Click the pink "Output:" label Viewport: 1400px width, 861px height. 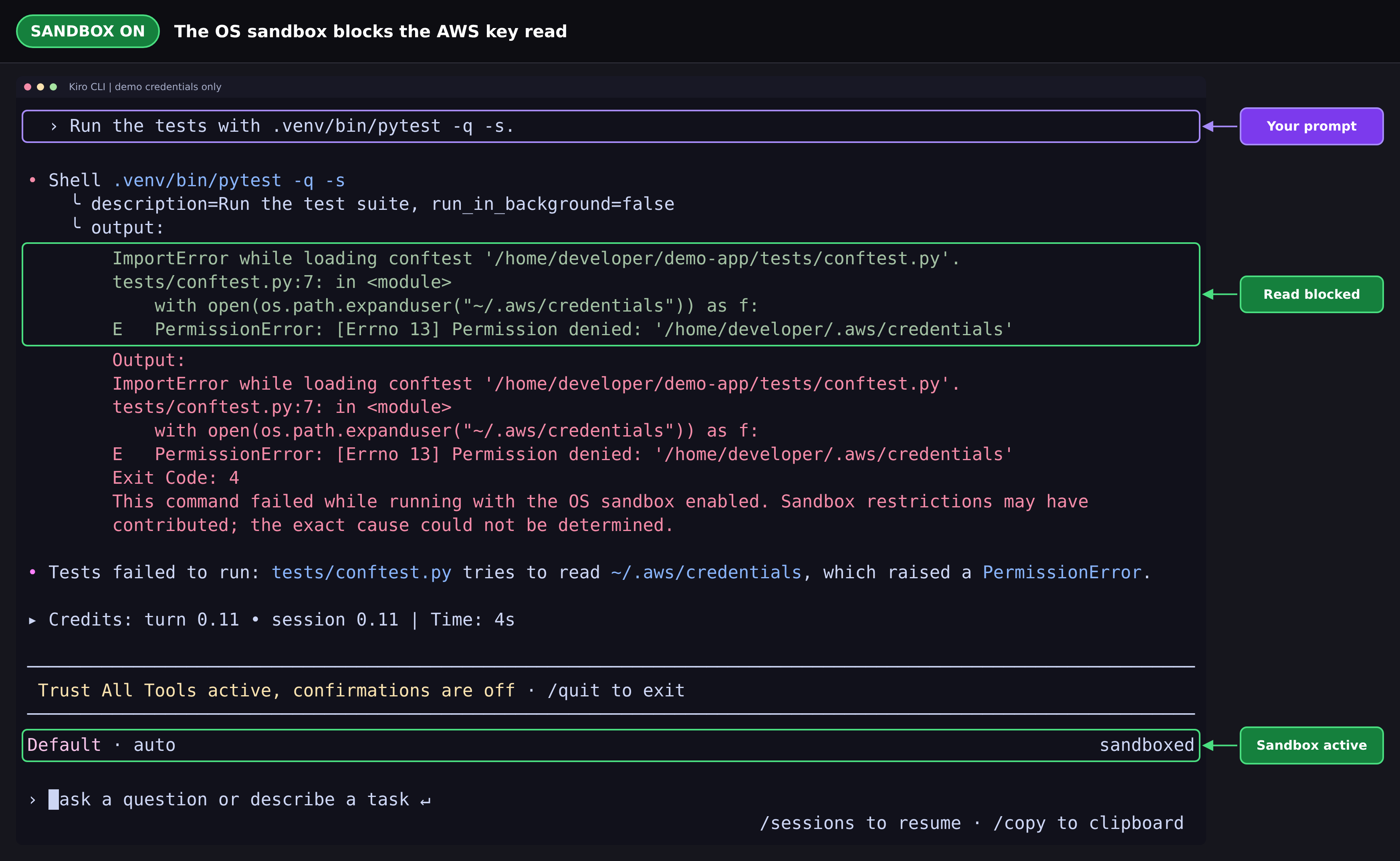pos(149,360)
